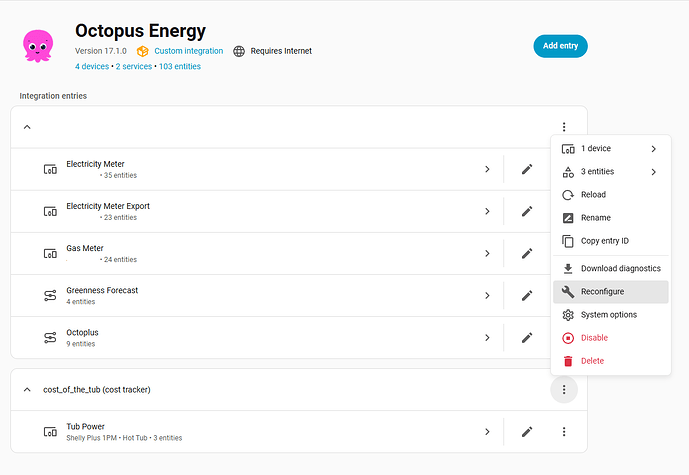Open the 103 entities link
The width and height of the screenshot is (689, 475).
point(180,66)
